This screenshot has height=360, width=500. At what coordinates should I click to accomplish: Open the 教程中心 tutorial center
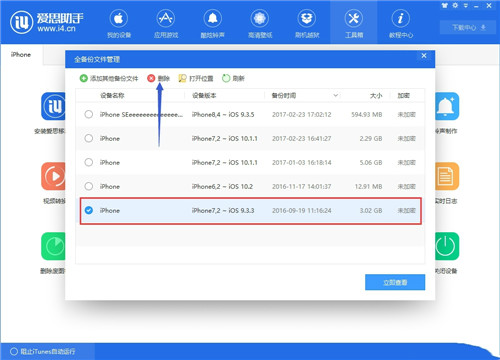pyautogui.click(x=401, y=23)
